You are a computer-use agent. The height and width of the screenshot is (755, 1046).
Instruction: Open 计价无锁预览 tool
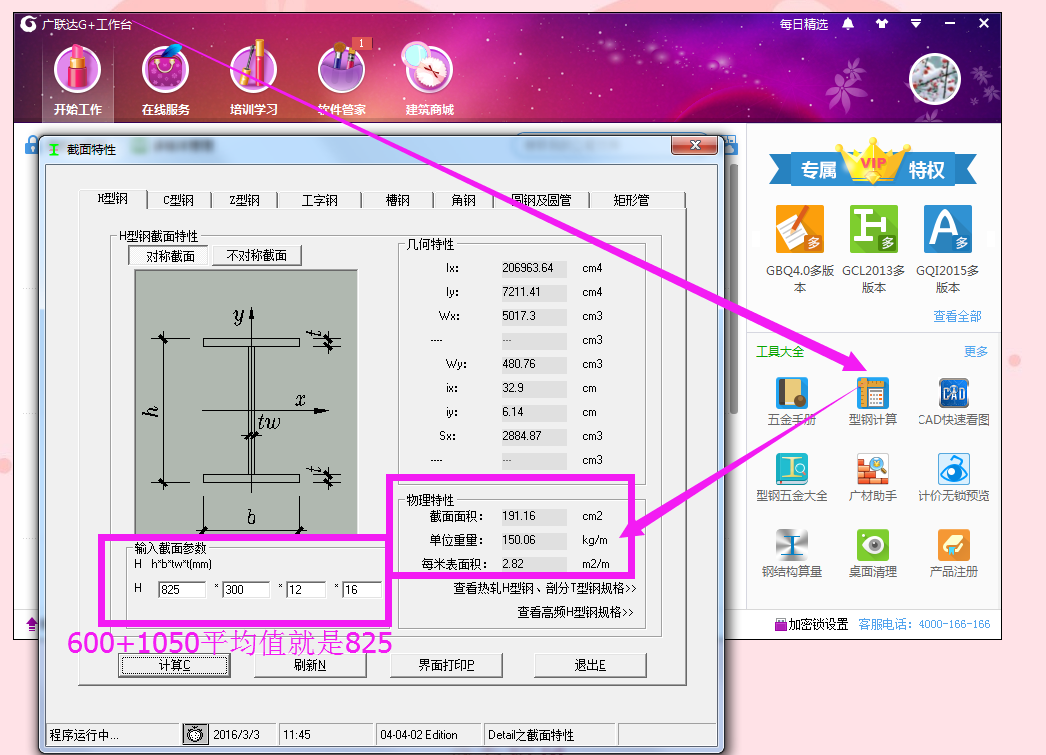[953, 478]
